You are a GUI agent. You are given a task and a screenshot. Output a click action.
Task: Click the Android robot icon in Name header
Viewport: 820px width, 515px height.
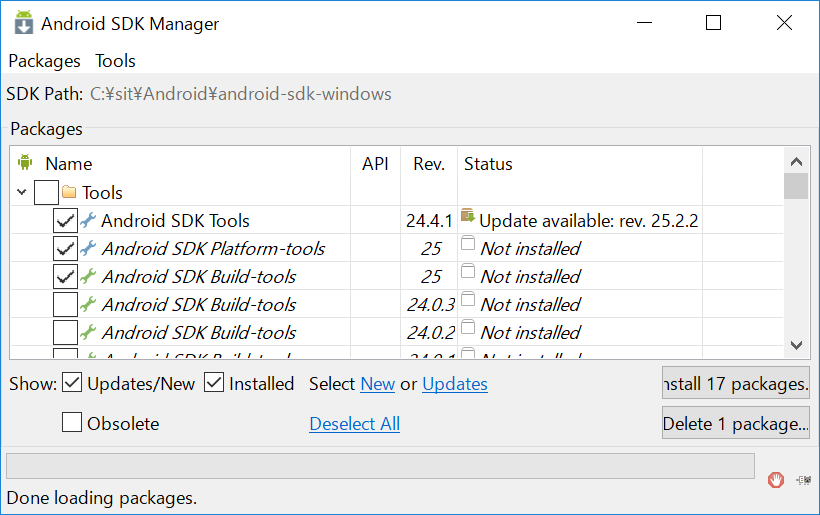25,162
